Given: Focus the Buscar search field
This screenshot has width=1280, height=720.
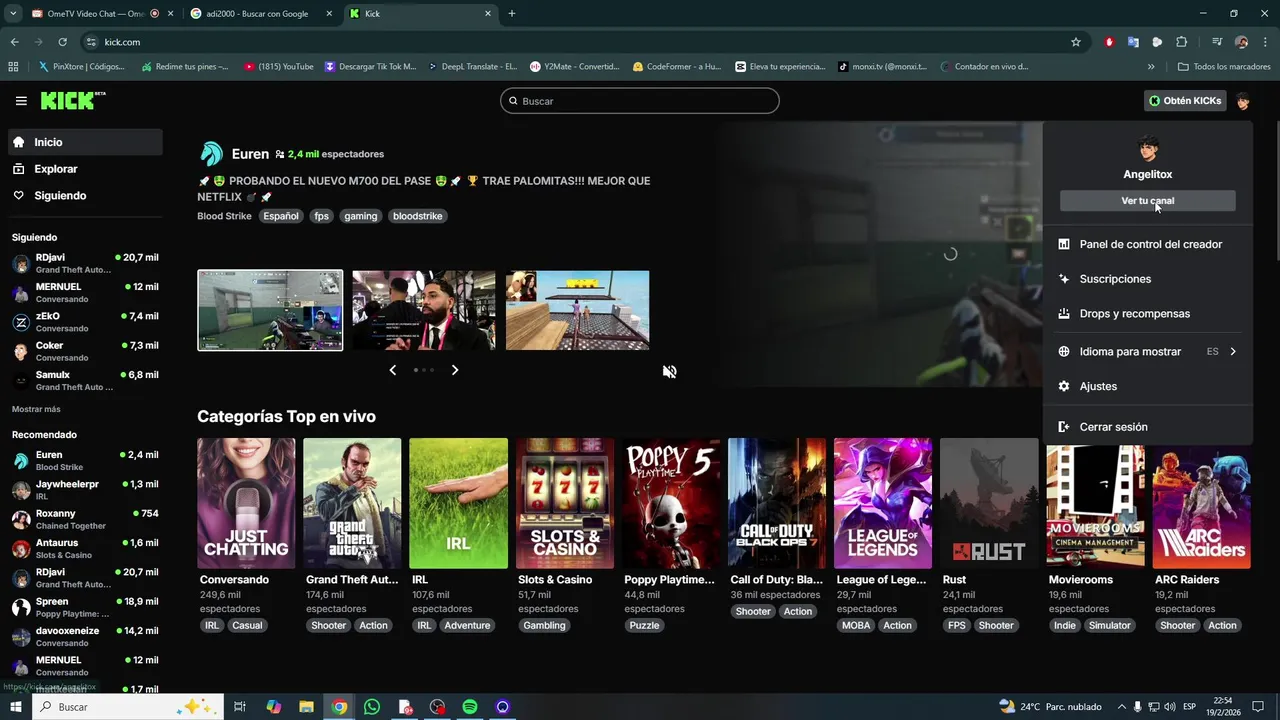Looking at the screenshot, I should (x=639, y=101).
